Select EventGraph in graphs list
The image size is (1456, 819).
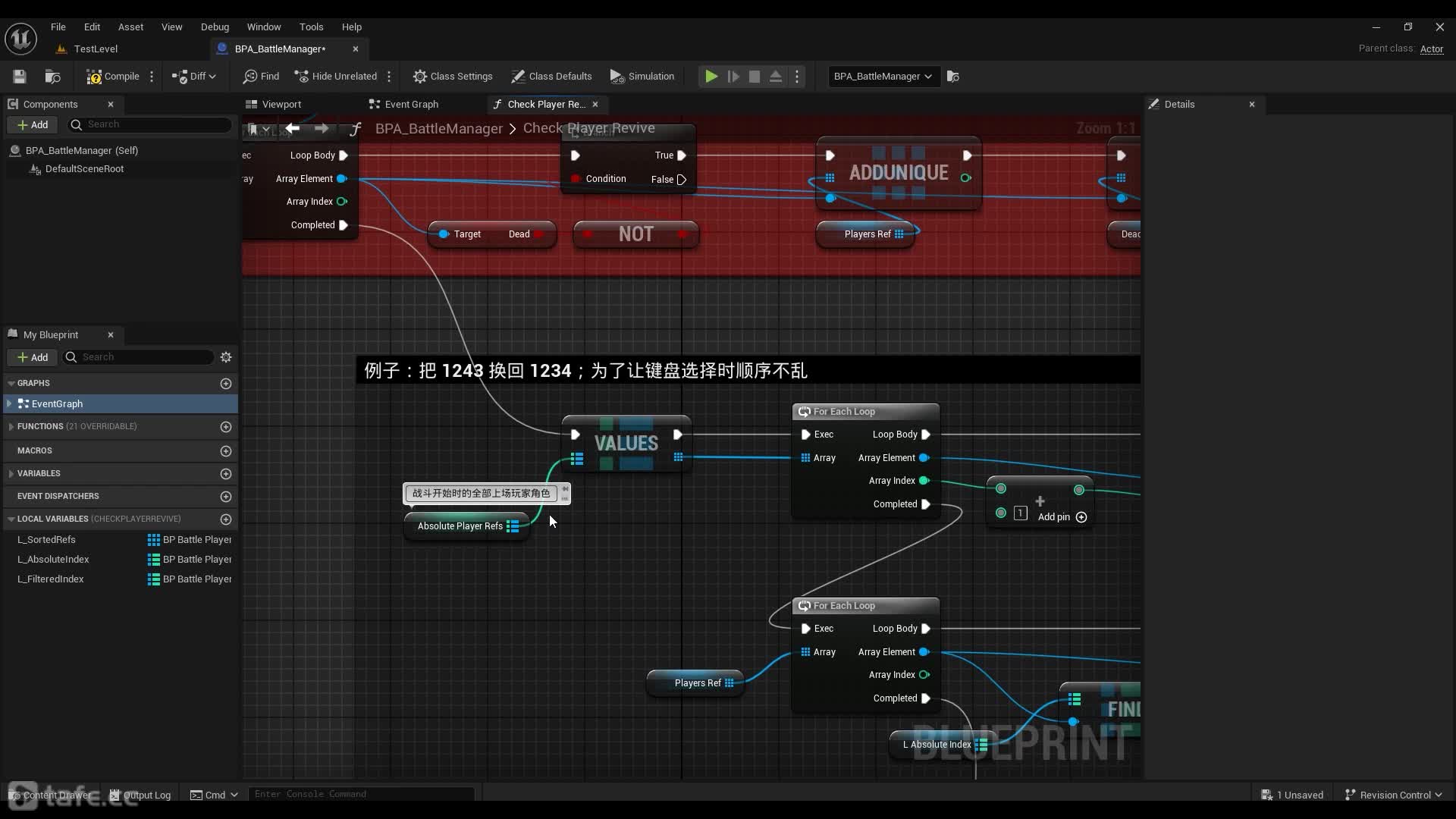(x=120, y=403)
